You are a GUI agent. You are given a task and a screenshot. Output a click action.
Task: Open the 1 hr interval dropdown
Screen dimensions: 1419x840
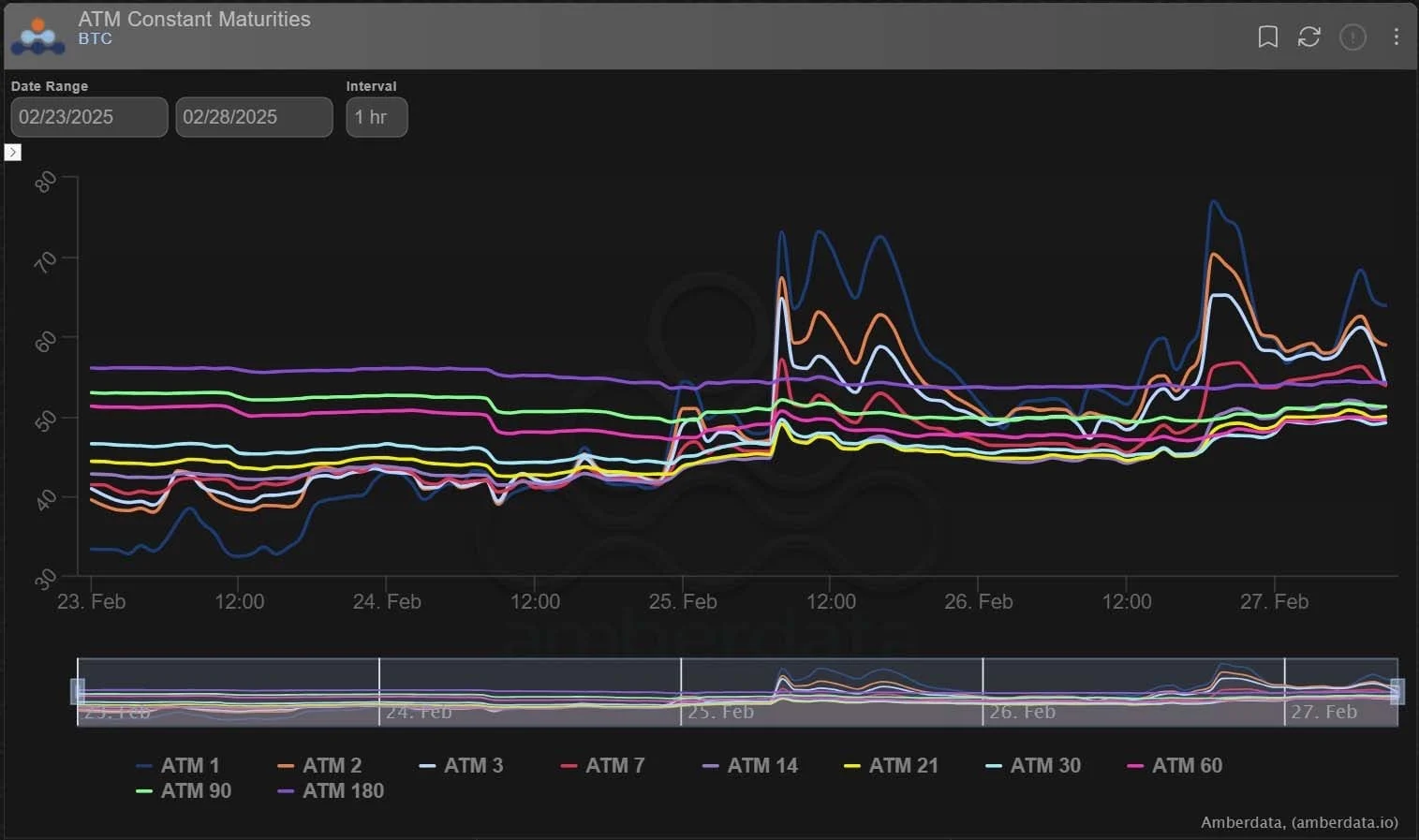377,117
